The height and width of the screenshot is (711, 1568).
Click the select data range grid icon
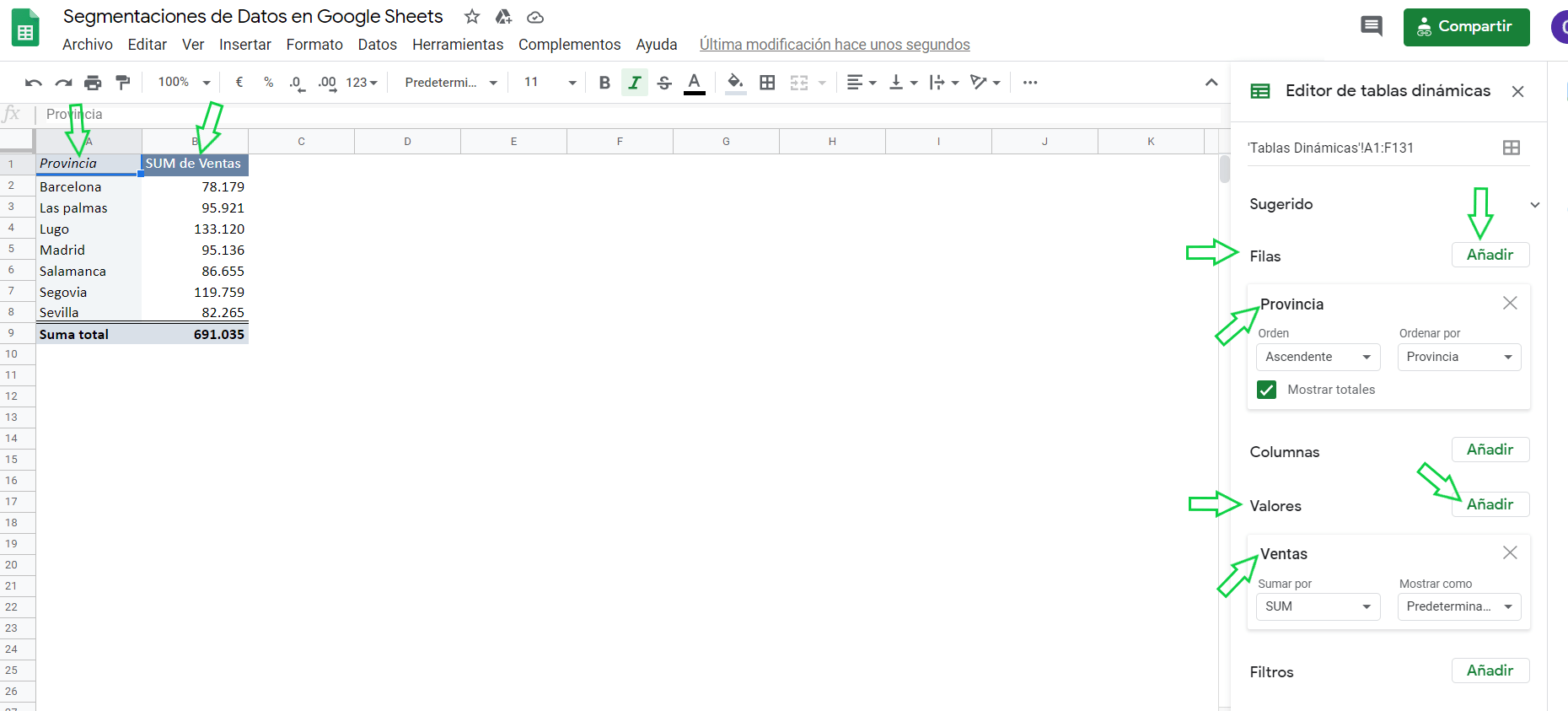1512,148
